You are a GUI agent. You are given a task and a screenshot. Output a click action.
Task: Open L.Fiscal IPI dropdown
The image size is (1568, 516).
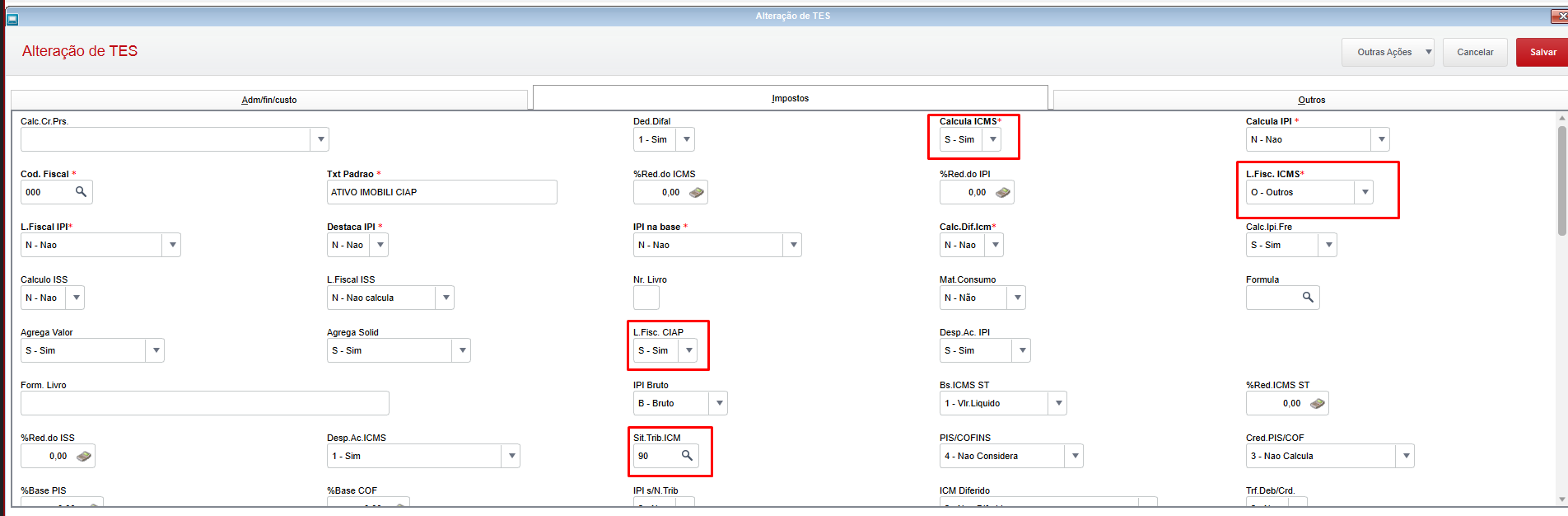click(x=172, y=245)
